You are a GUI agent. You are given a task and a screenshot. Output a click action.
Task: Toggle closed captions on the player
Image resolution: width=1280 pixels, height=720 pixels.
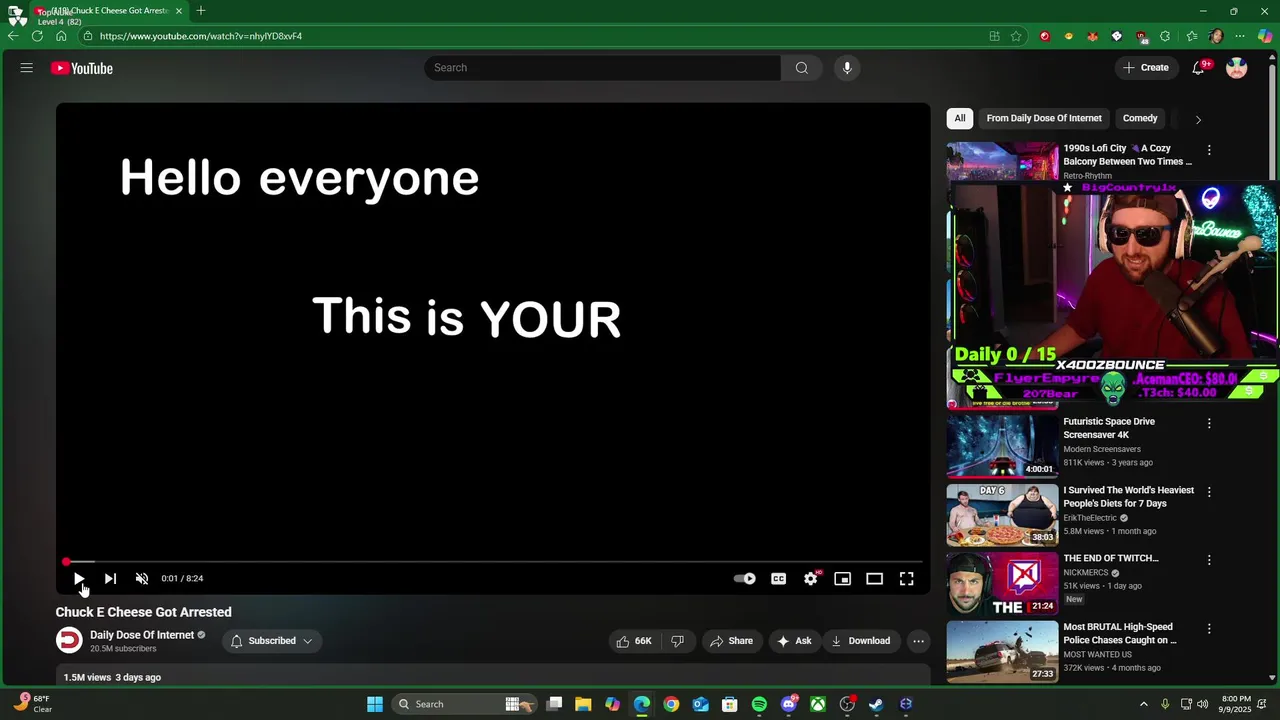(779, 578)
